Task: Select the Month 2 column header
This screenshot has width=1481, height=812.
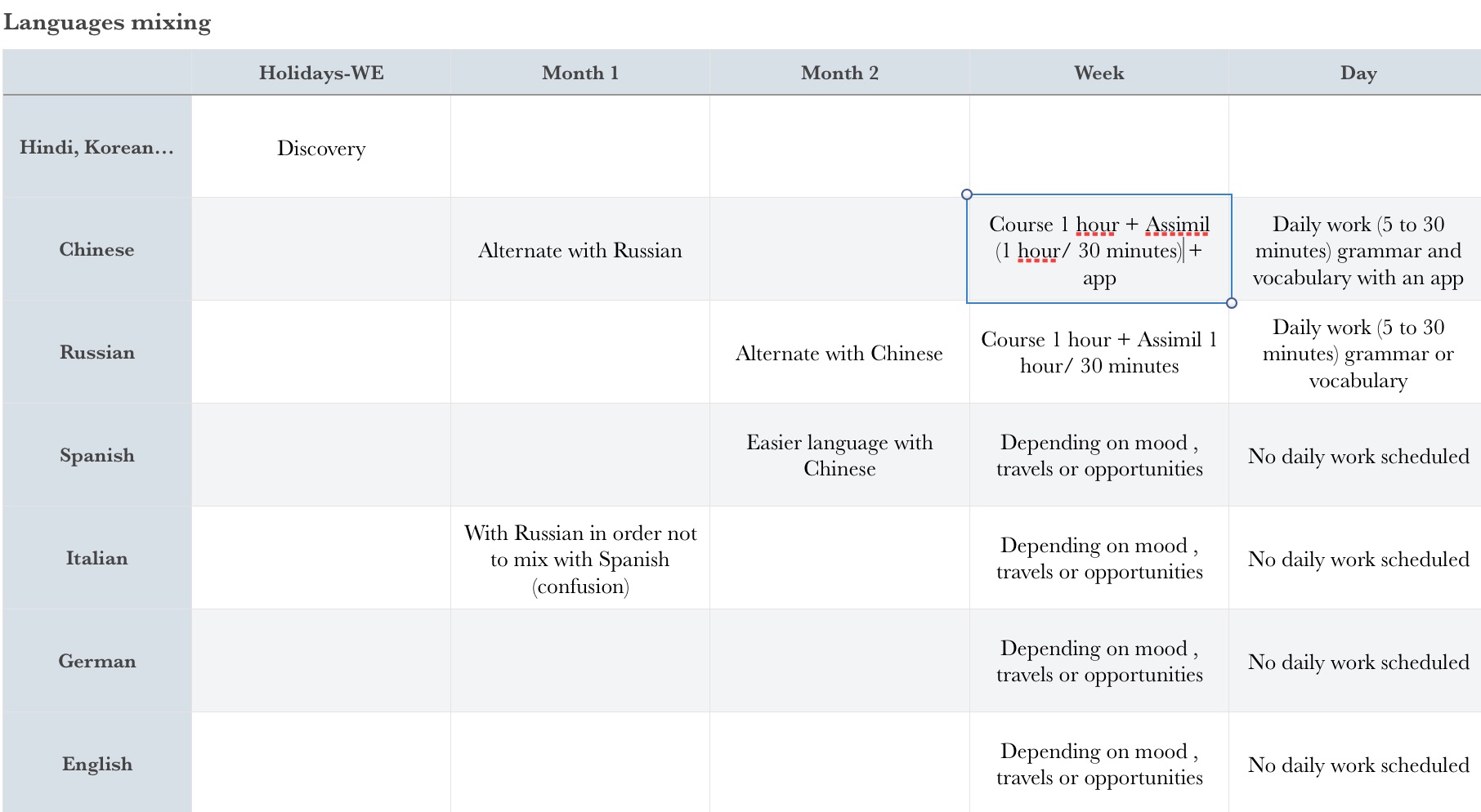Action: tap(839, 73)
